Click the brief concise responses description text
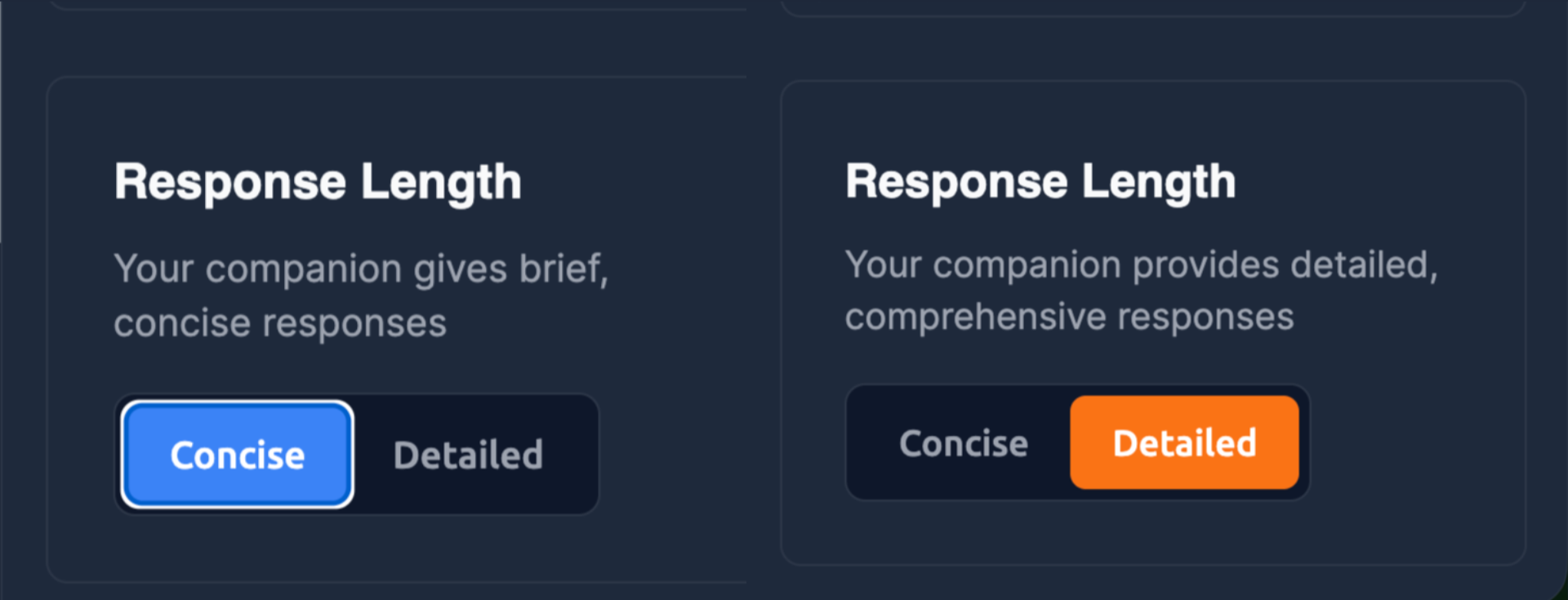The image size is (1568, 600). pyautogui.click(x=362, y=294)
